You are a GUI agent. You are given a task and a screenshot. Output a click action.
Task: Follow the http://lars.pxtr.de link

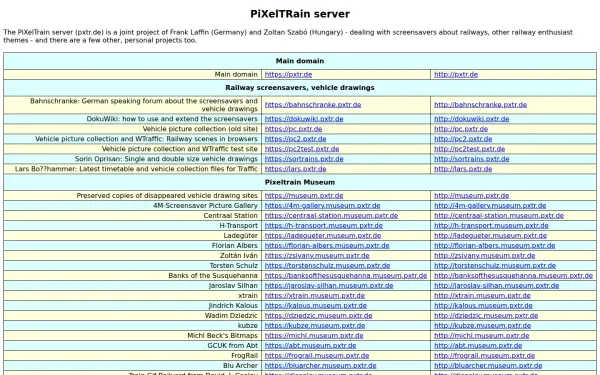tap(463, 169)
